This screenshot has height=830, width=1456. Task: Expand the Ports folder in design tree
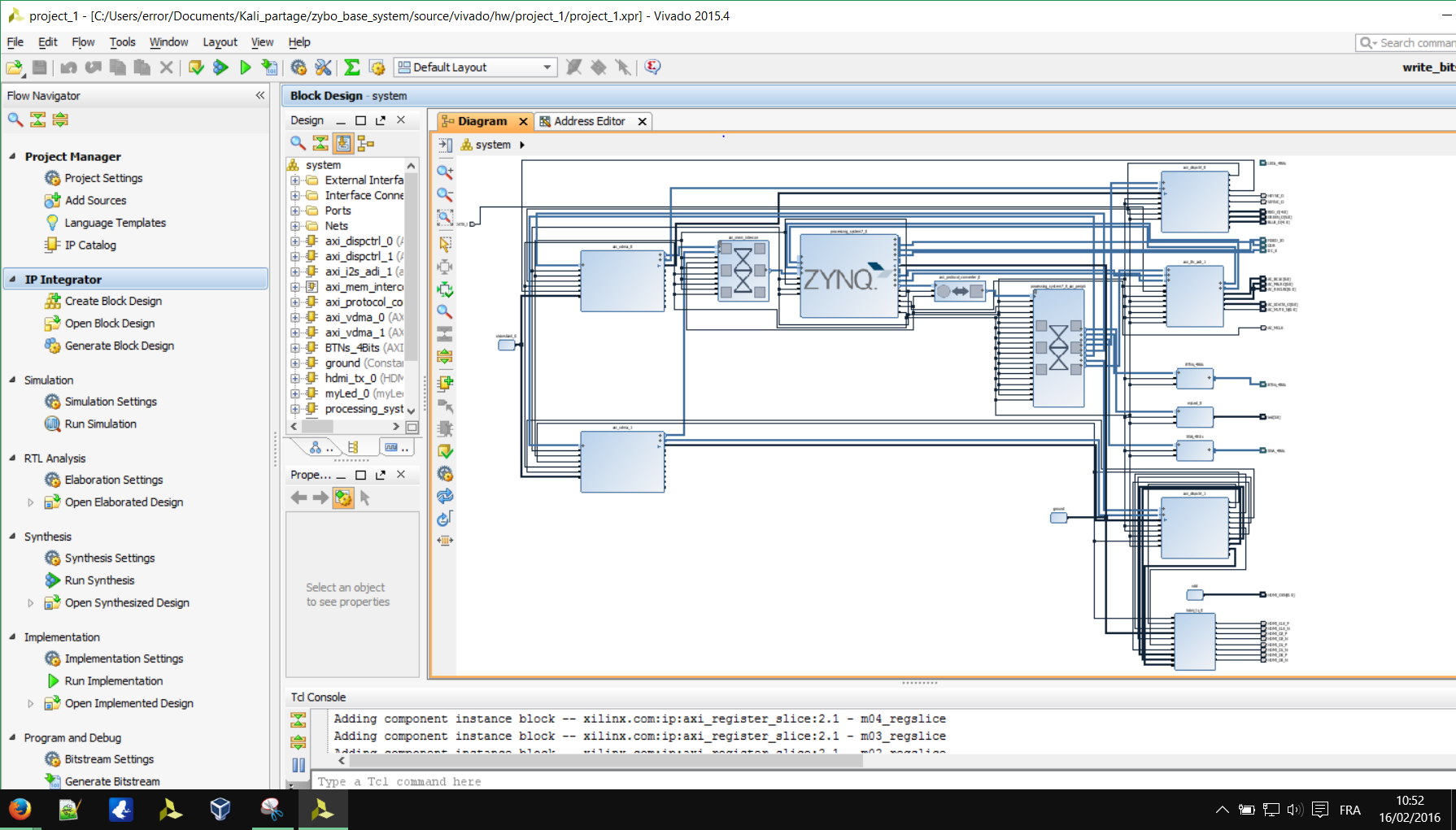pos(295,211)
